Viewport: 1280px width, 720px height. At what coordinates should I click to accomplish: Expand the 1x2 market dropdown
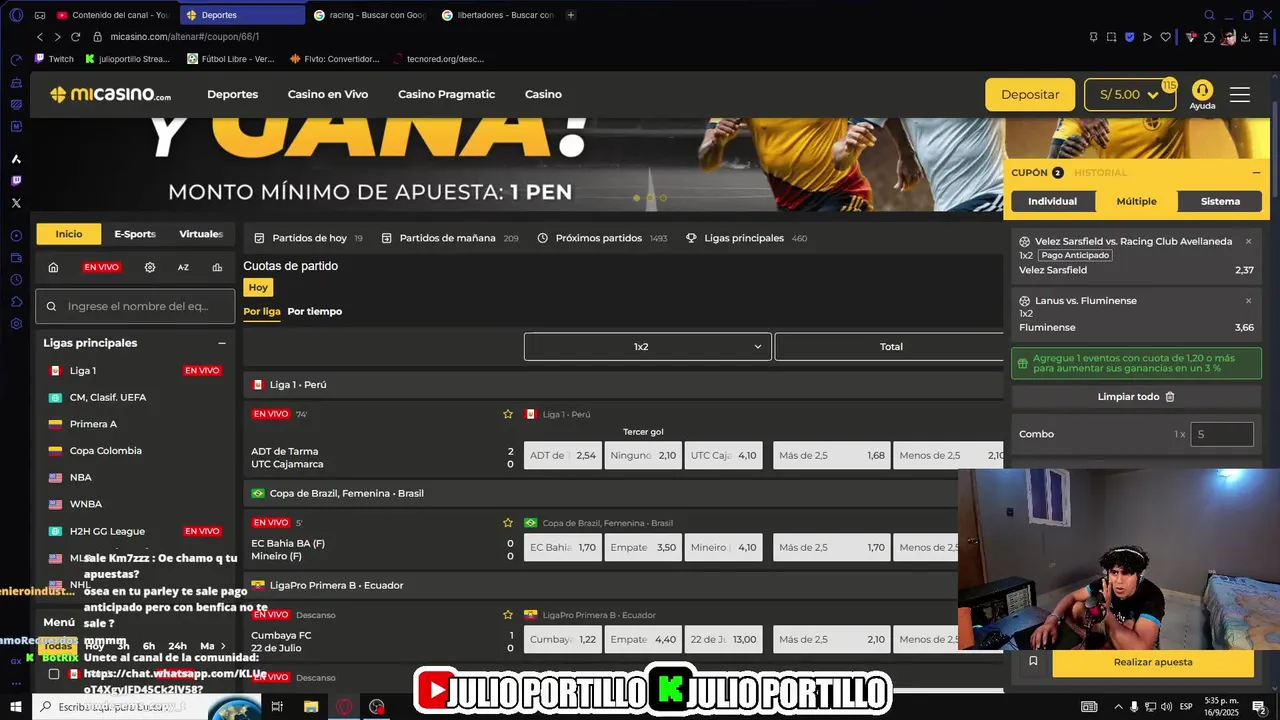click(648, 347)
